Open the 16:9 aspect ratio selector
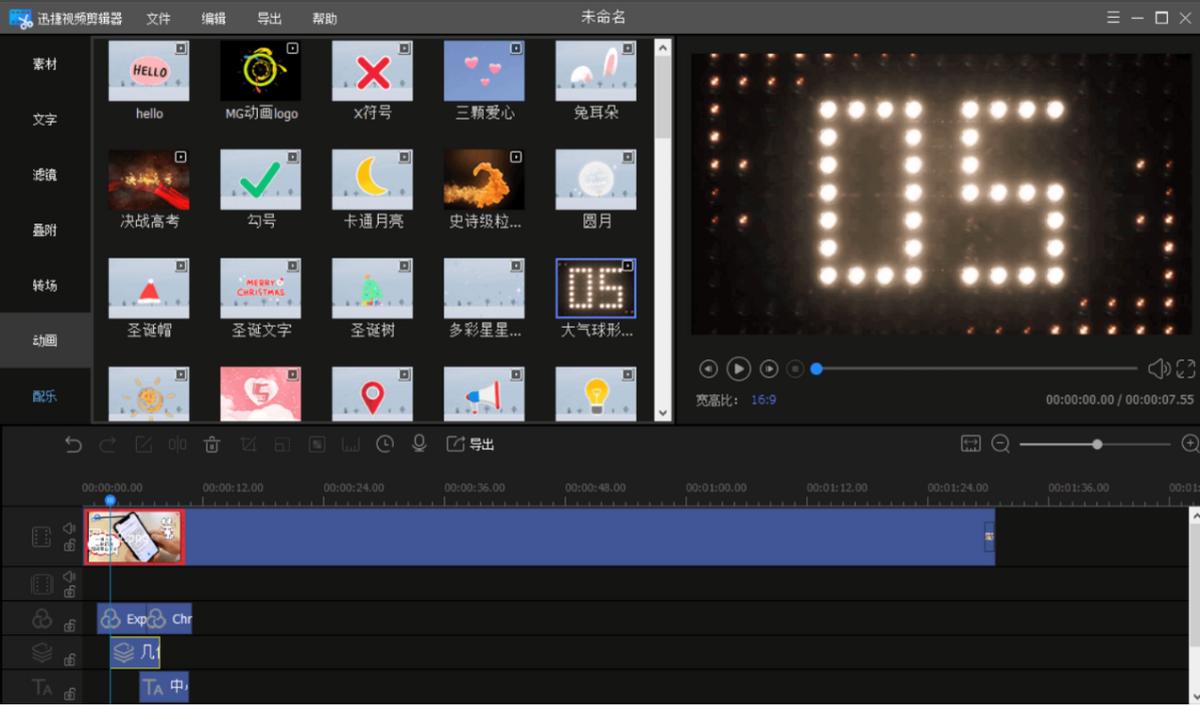 (x=764, y=400)
